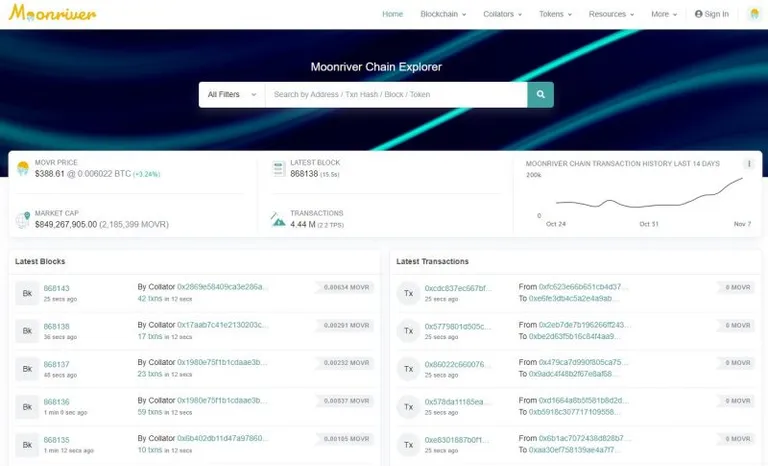768x466 pixels.
Task: Open sender address 0x6b1ac7072438d828b7
Action: pyautogui.click(x=584, y=438)
